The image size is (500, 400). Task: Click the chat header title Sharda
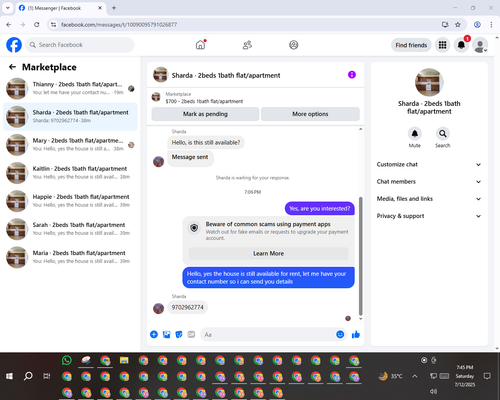click(x=226, y=75)
